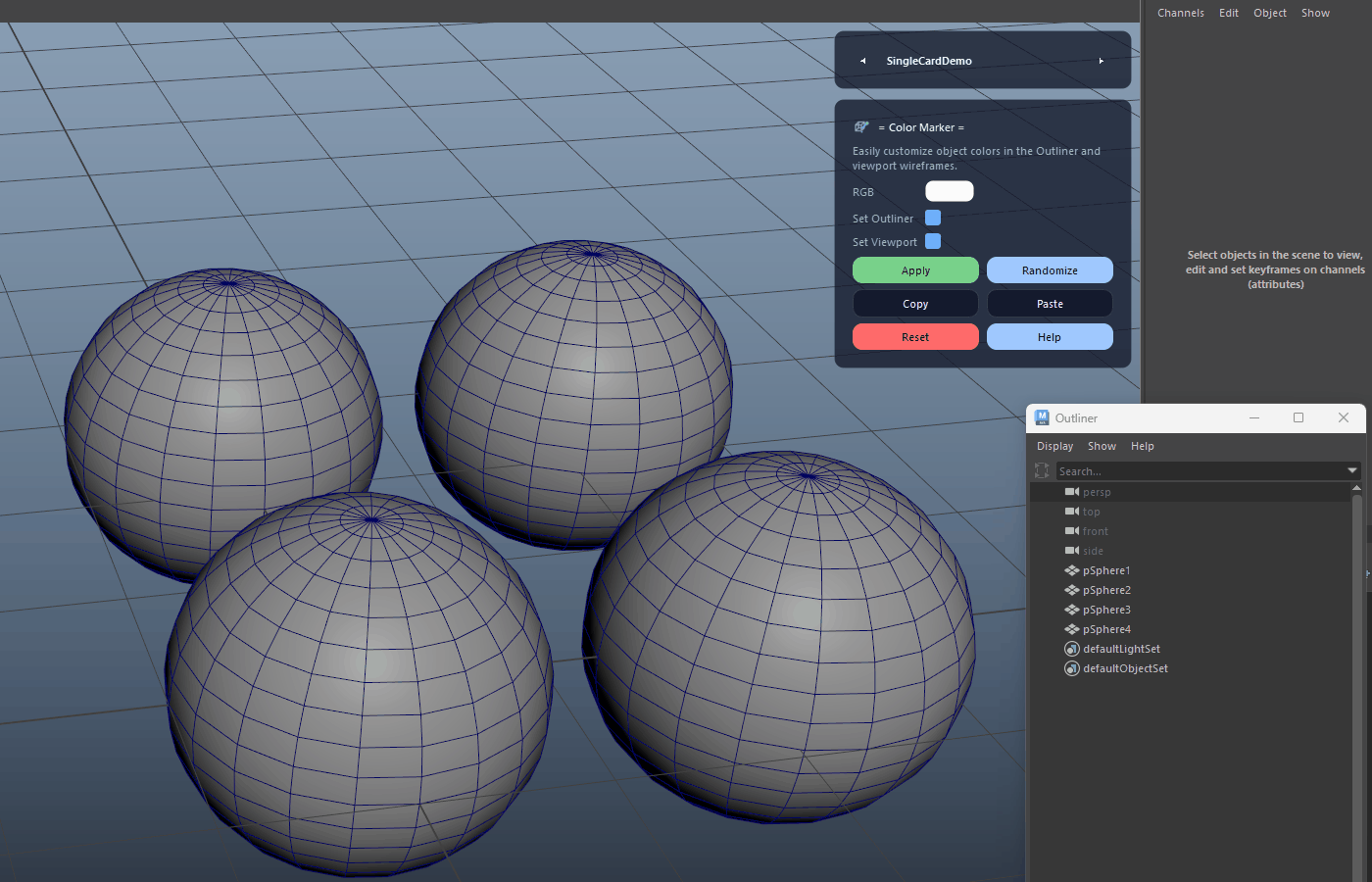Click the previous card arrow beside SingleCardDemo
Screen dimensions: 1372x882
863,61
